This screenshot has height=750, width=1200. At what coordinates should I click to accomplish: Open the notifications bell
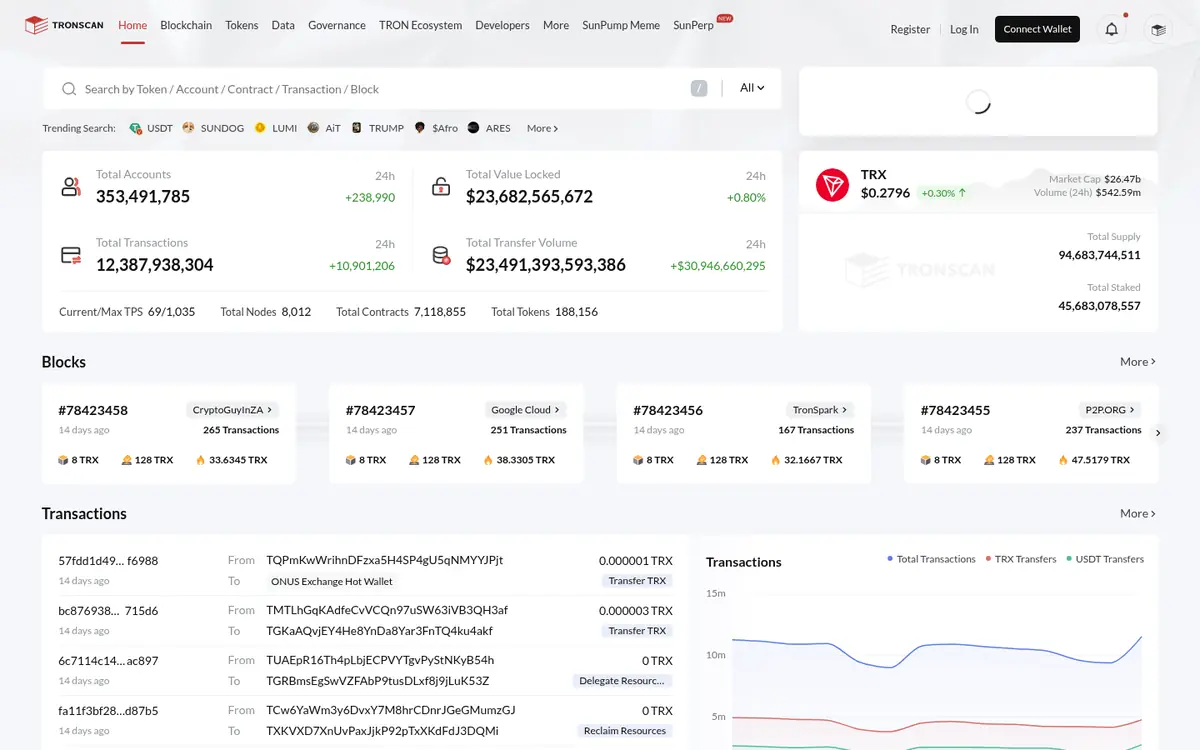point(1112,29)
